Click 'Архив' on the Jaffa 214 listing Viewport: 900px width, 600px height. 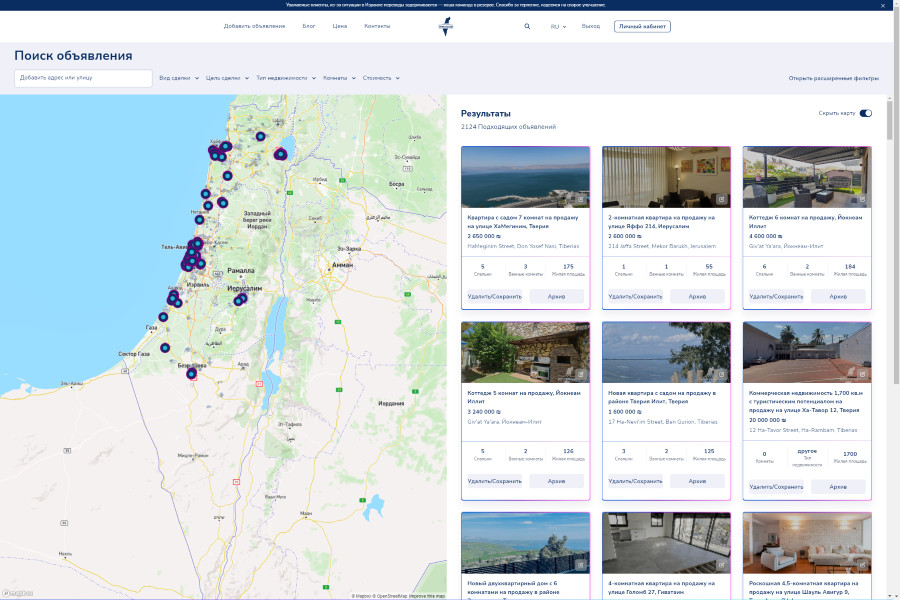(x=697, y=297)
